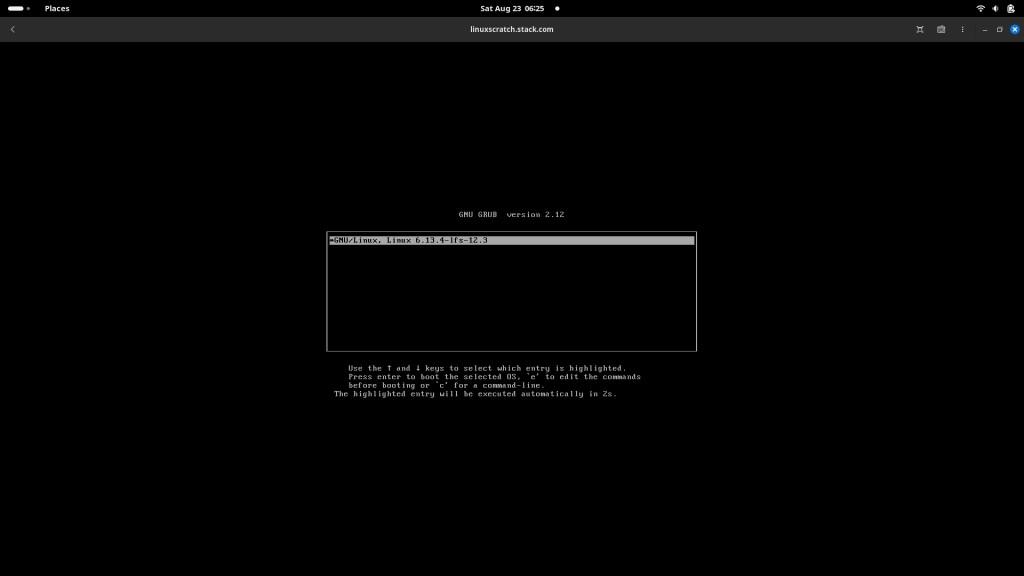Viewport: 1024px width, 576px height.
Task: Restore the remote viewer window size
Action: (999, 29)
